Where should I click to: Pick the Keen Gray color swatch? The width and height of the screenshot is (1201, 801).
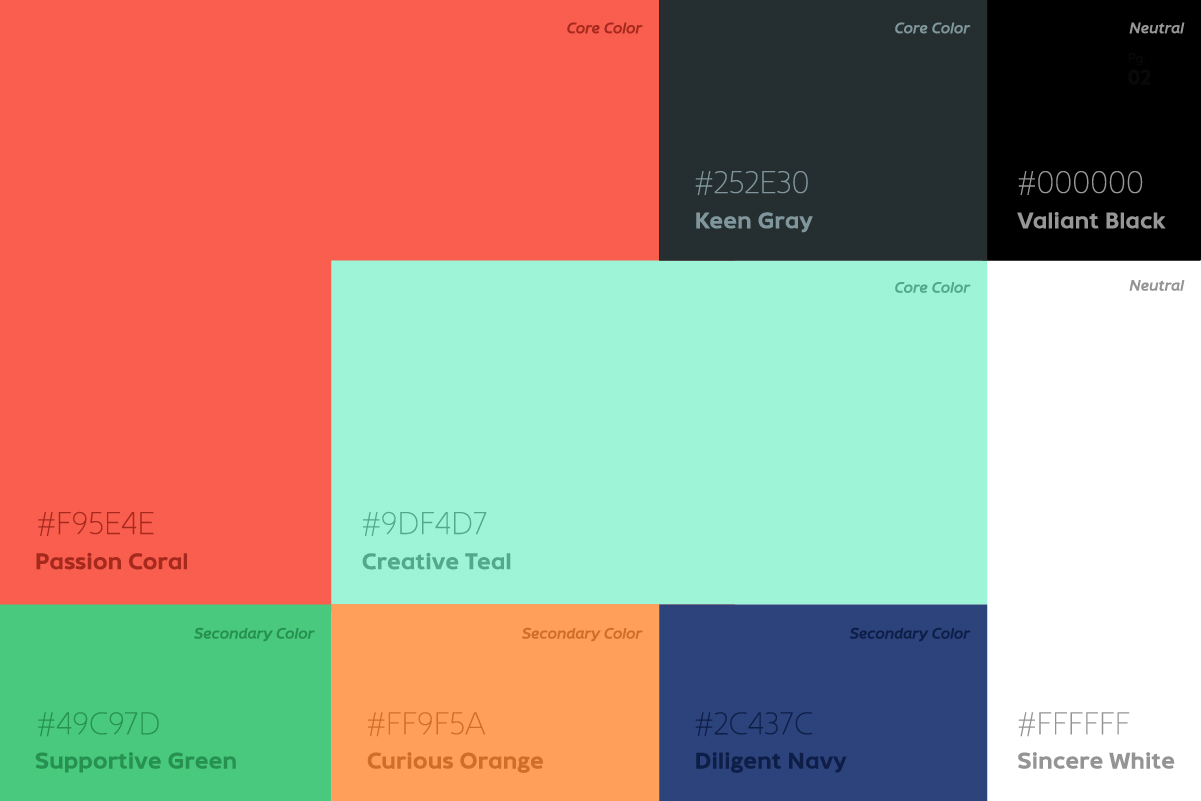click(822, 110)
